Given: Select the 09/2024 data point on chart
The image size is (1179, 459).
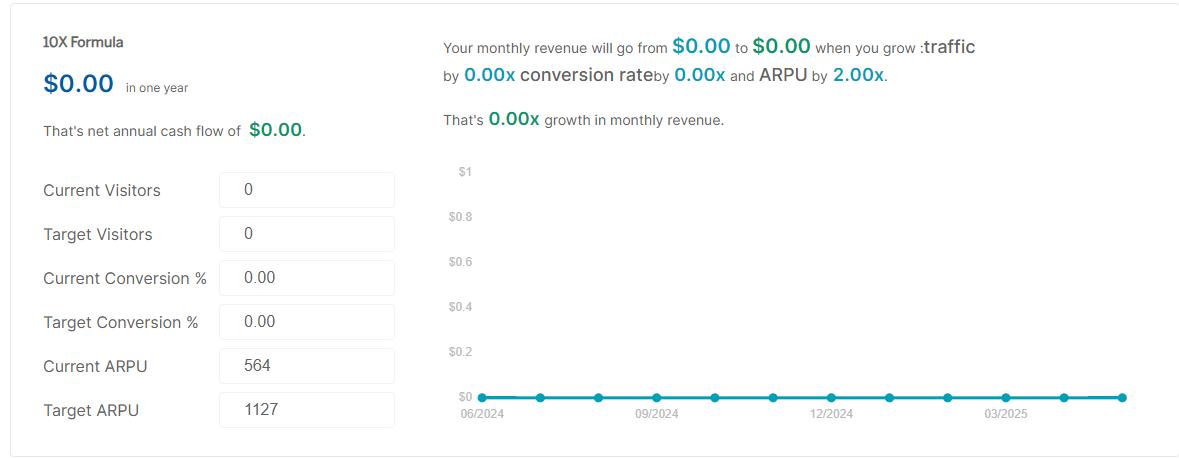Looking at the screenshot, I should 657,397.
